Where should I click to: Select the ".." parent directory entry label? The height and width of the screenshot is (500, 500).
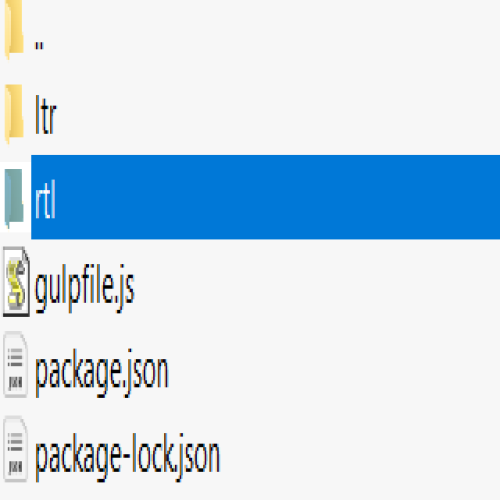click(x=39, y=46)
